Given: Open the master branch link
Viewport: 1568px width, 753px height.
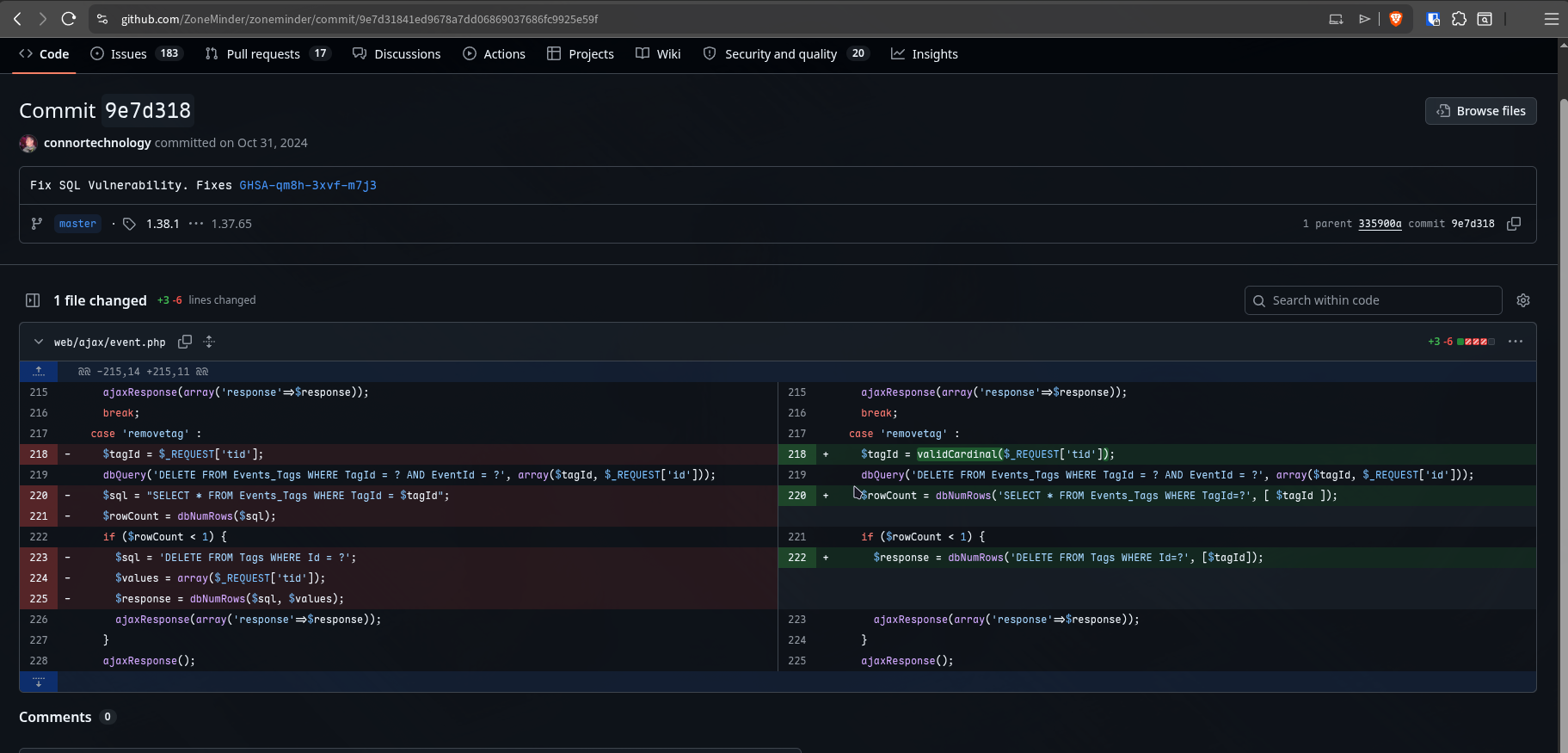Looking at the screenshot, I should (x=77, y=224).
